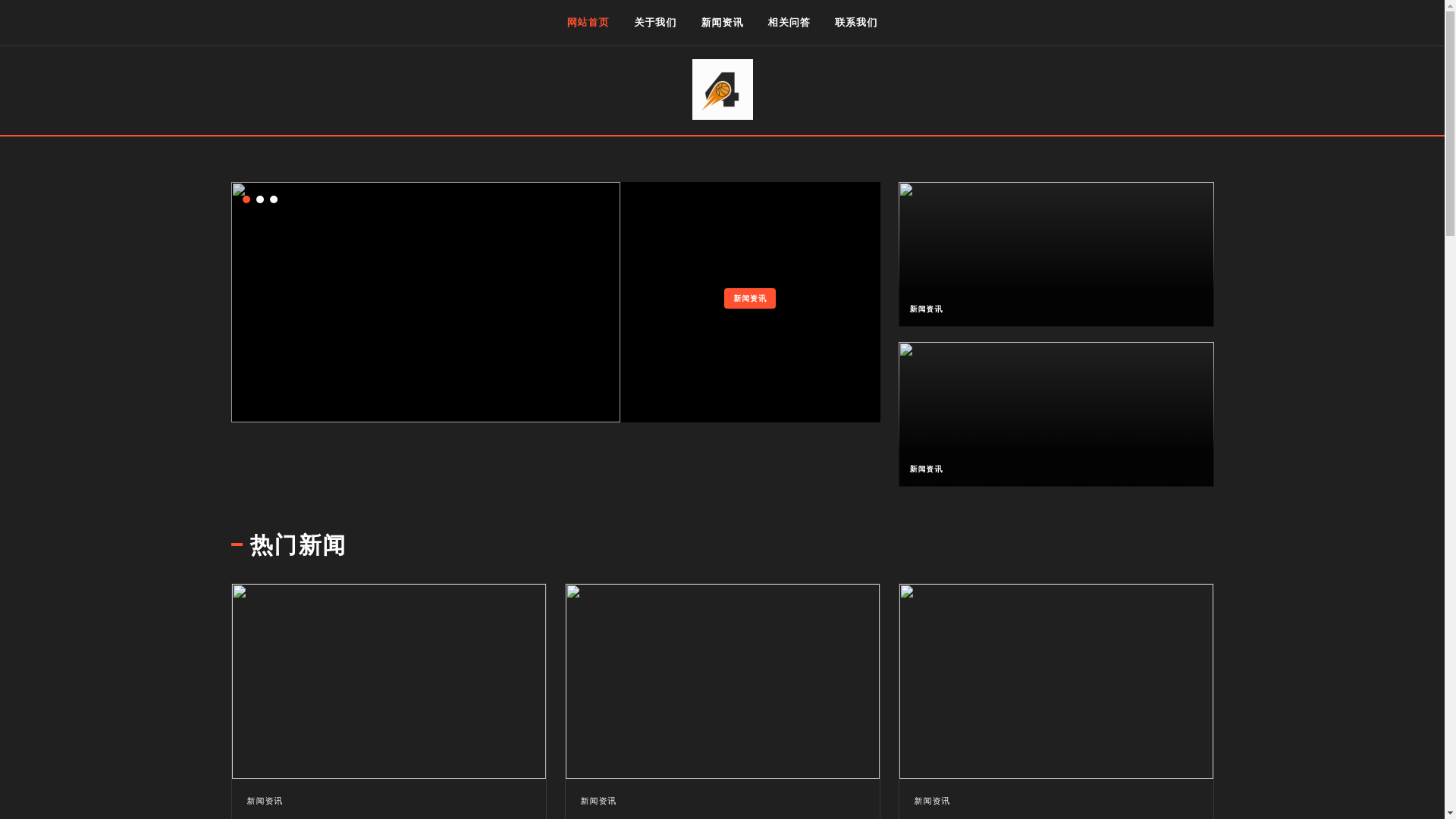Screen dimensions: 1456x819
Task: Open the main carousel slide image
Action: coord(425,302)
